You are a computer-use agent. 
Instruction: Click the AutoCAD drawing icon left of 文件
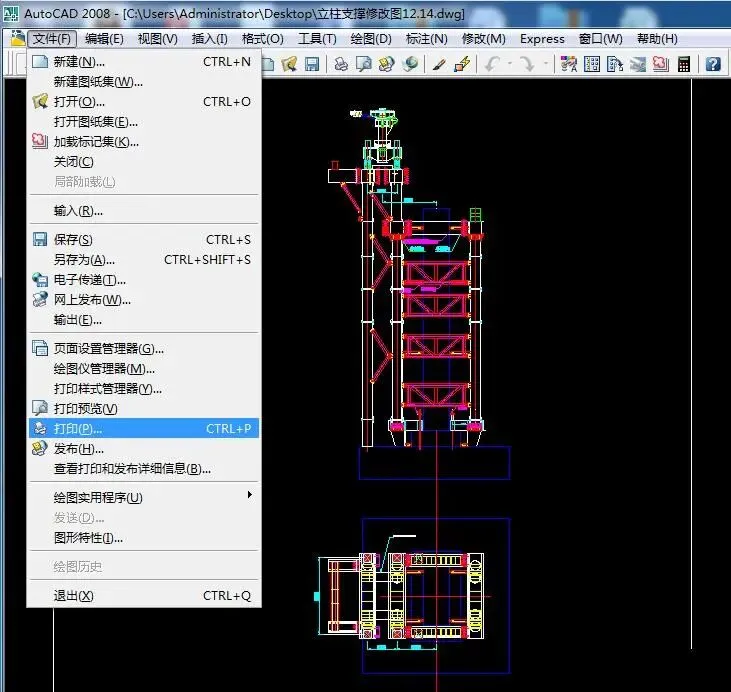[x=17, y=38]
